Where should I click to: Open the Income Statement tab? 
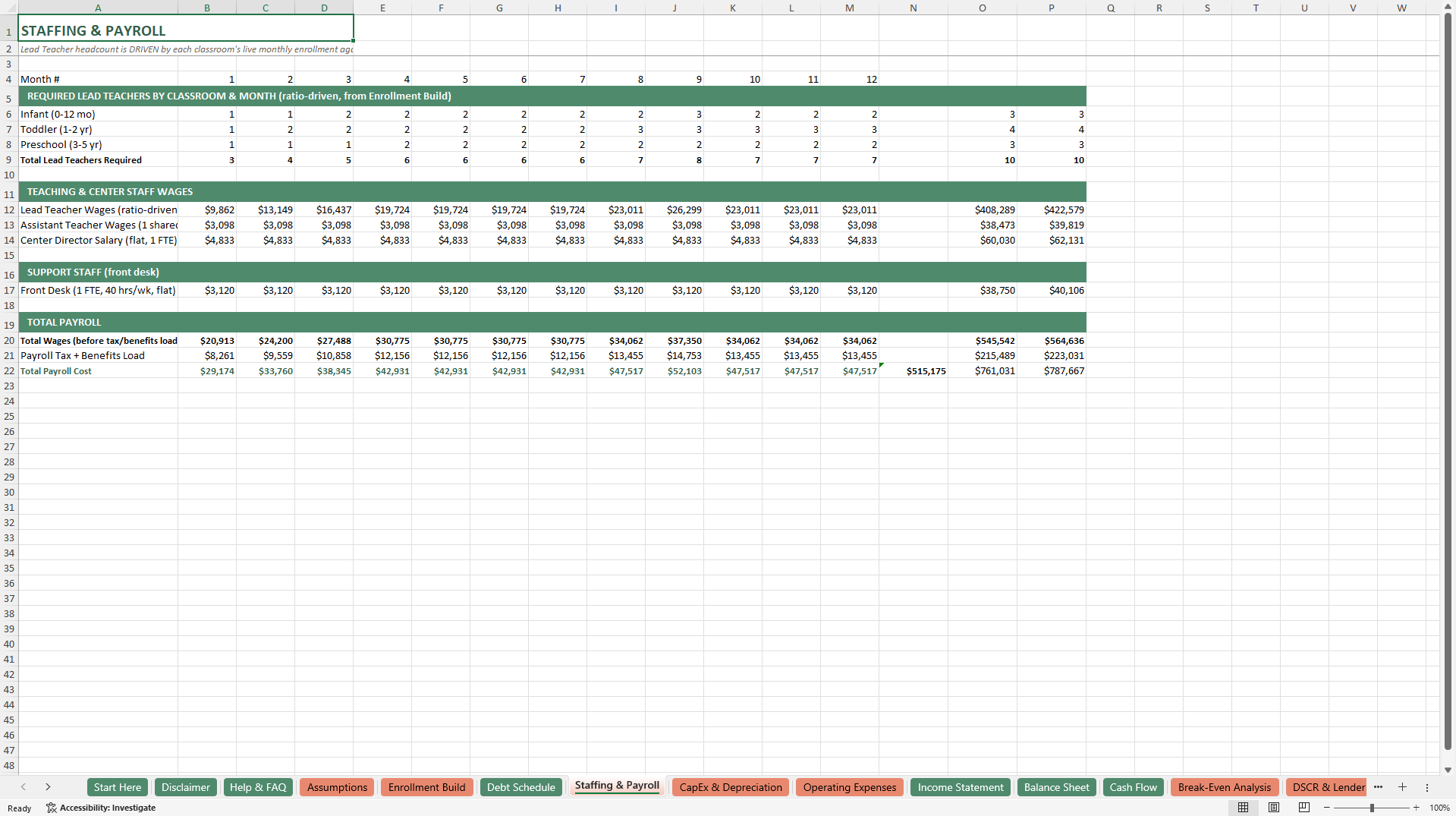[x=961, y=787]
